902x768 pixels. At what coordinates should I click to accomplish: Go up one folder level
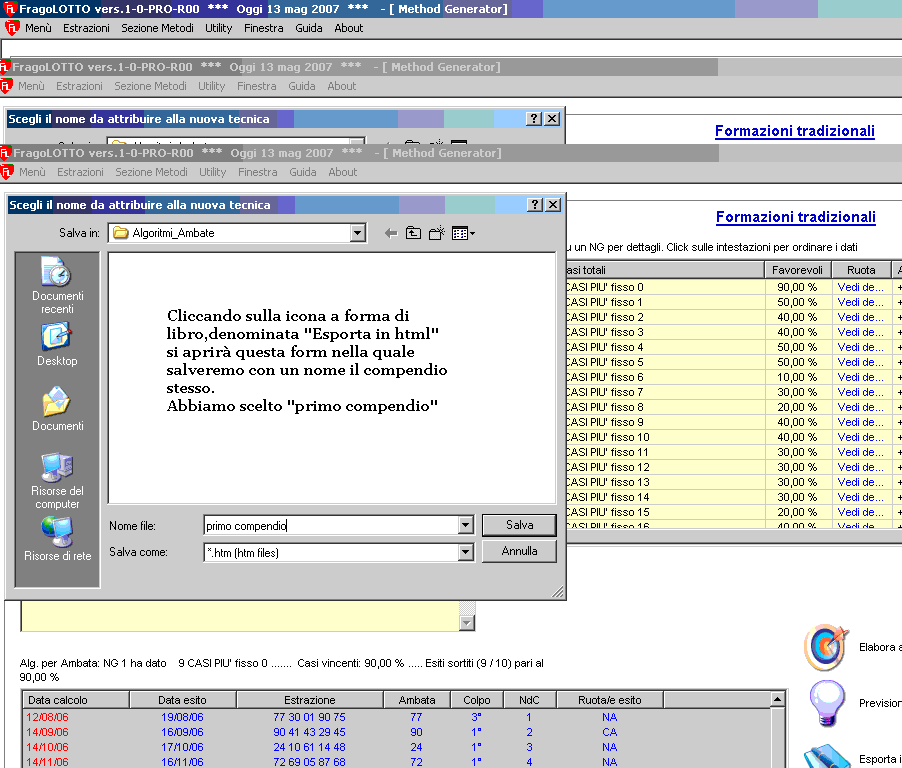(413, 233)
